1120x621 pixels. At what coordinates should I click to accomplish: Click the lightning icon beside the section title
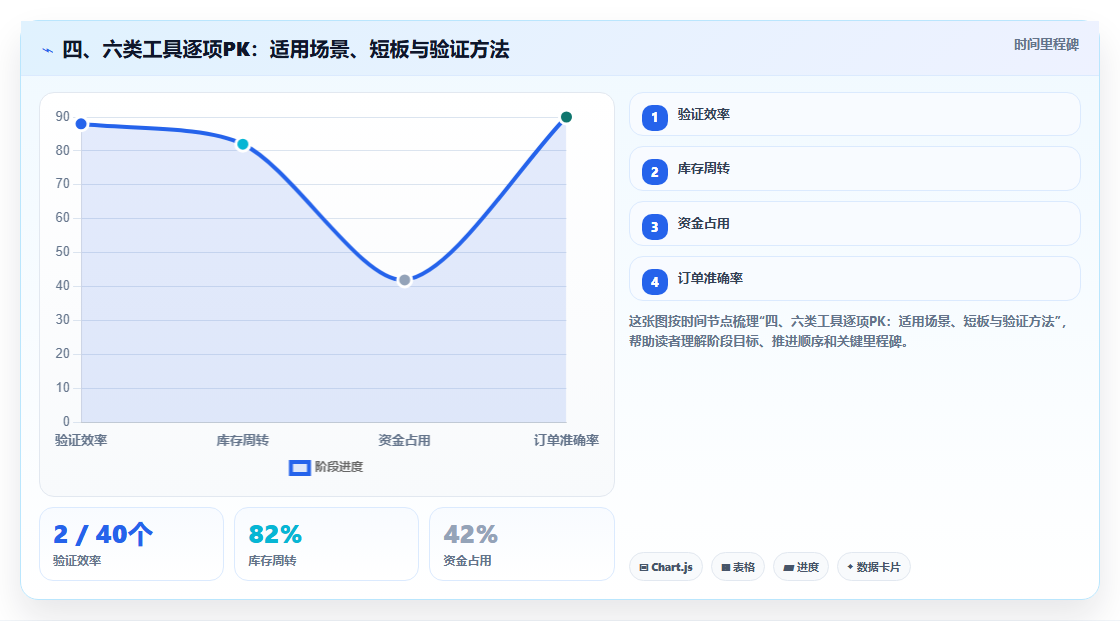[48, 50]
